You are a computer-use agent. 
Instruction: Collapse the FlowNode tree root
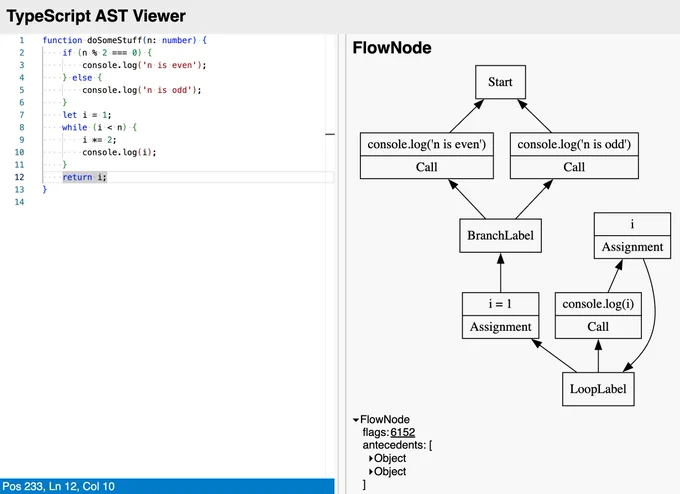[356, 420]
